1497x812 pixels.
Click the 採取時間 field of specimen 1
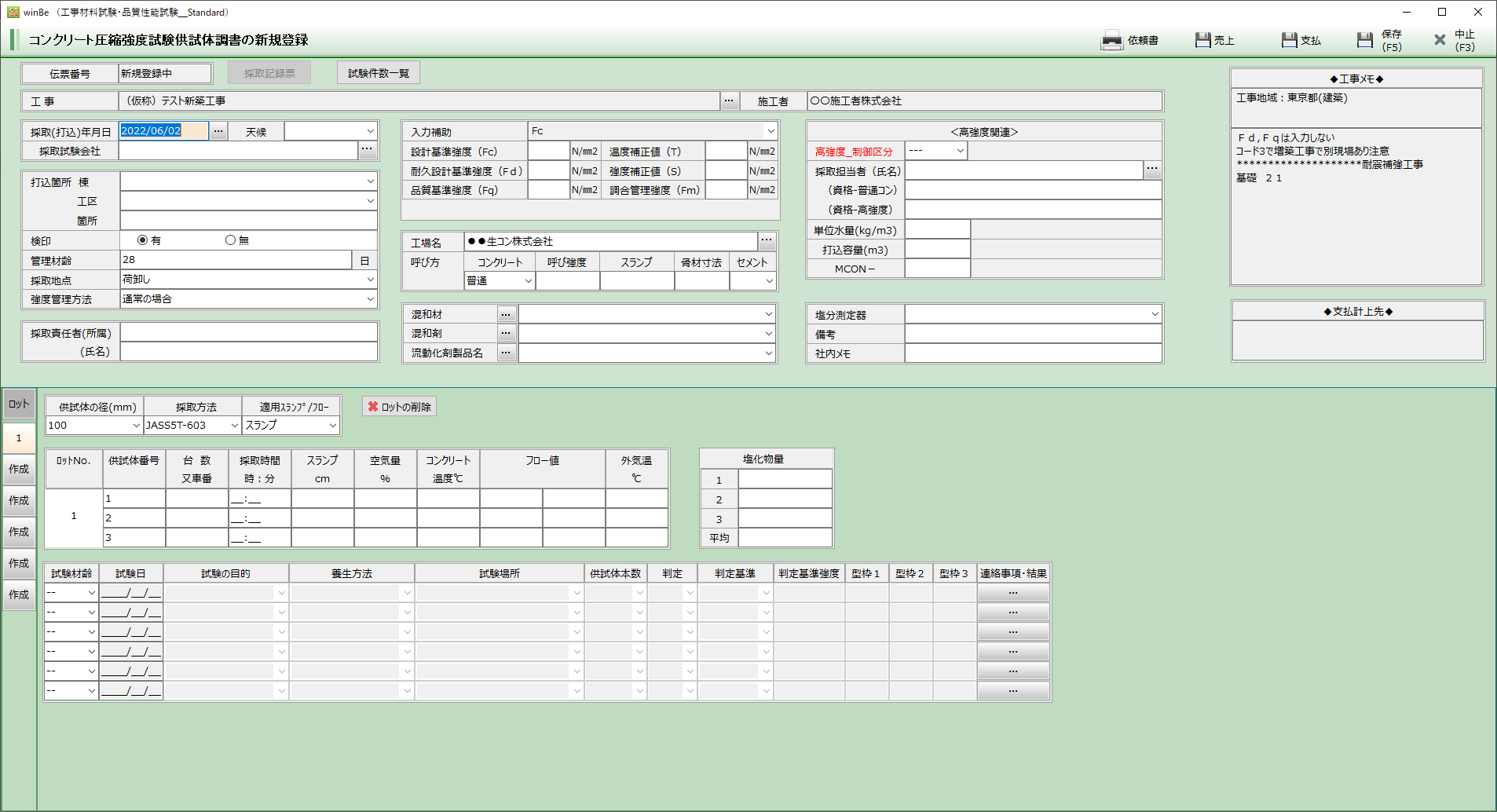click(259, 498)
